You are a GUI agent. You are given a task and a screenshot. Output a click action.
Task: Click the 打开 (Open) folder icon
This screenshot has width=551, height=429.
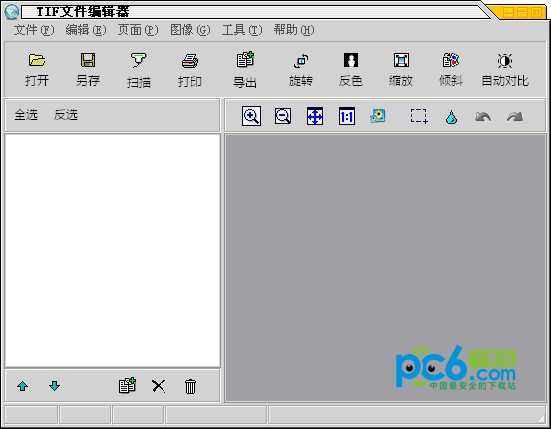(x=37, y=60)
